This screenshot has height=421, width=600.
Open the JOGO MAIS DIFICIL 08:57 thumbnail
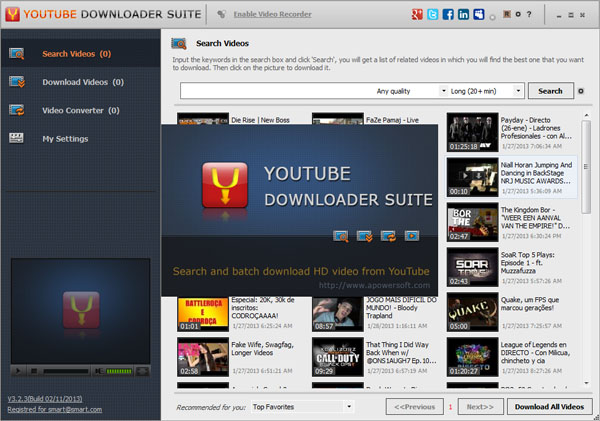click(x=338, y=314)
